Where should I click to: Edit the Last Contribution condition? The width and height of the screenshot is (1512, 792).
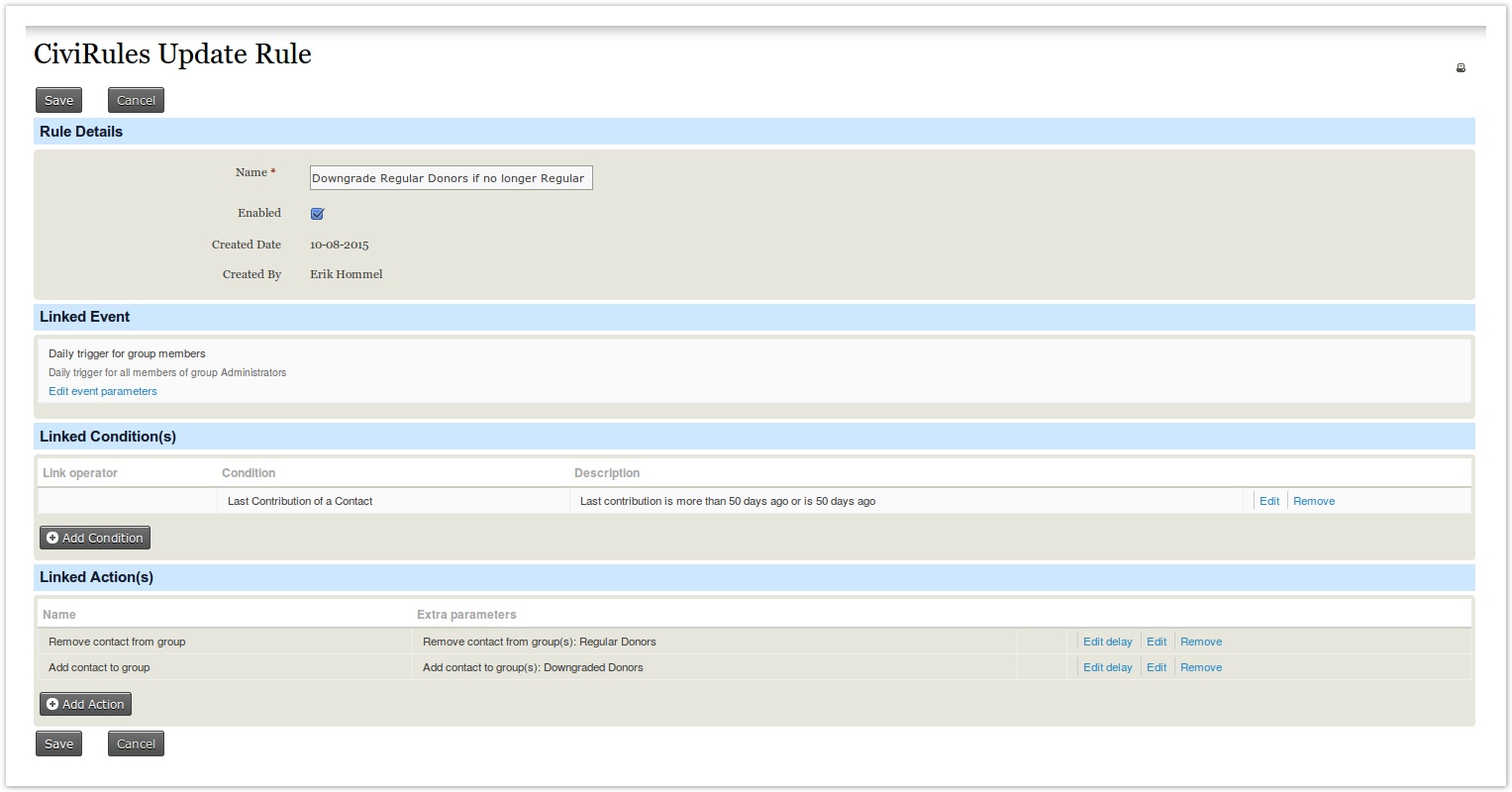click(x=1268, y=501)
